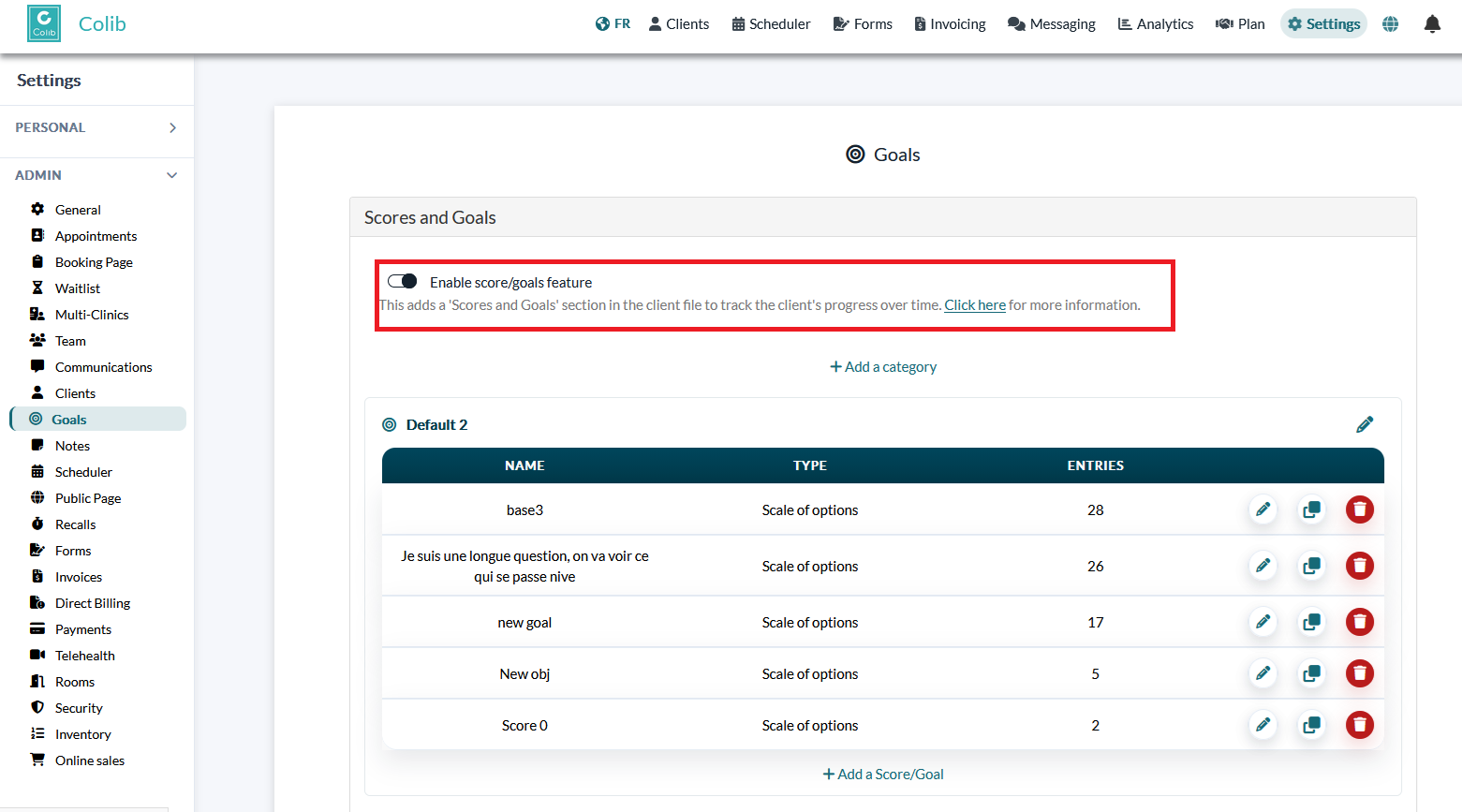
Task: Edit the base3 goal
Action: click(1263, 509)
